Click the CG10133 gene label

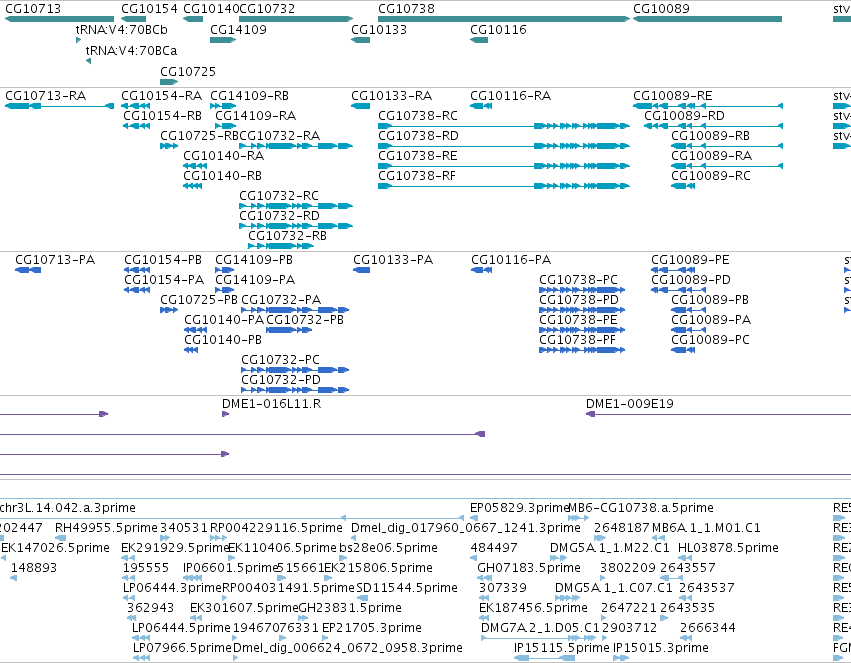379,29
